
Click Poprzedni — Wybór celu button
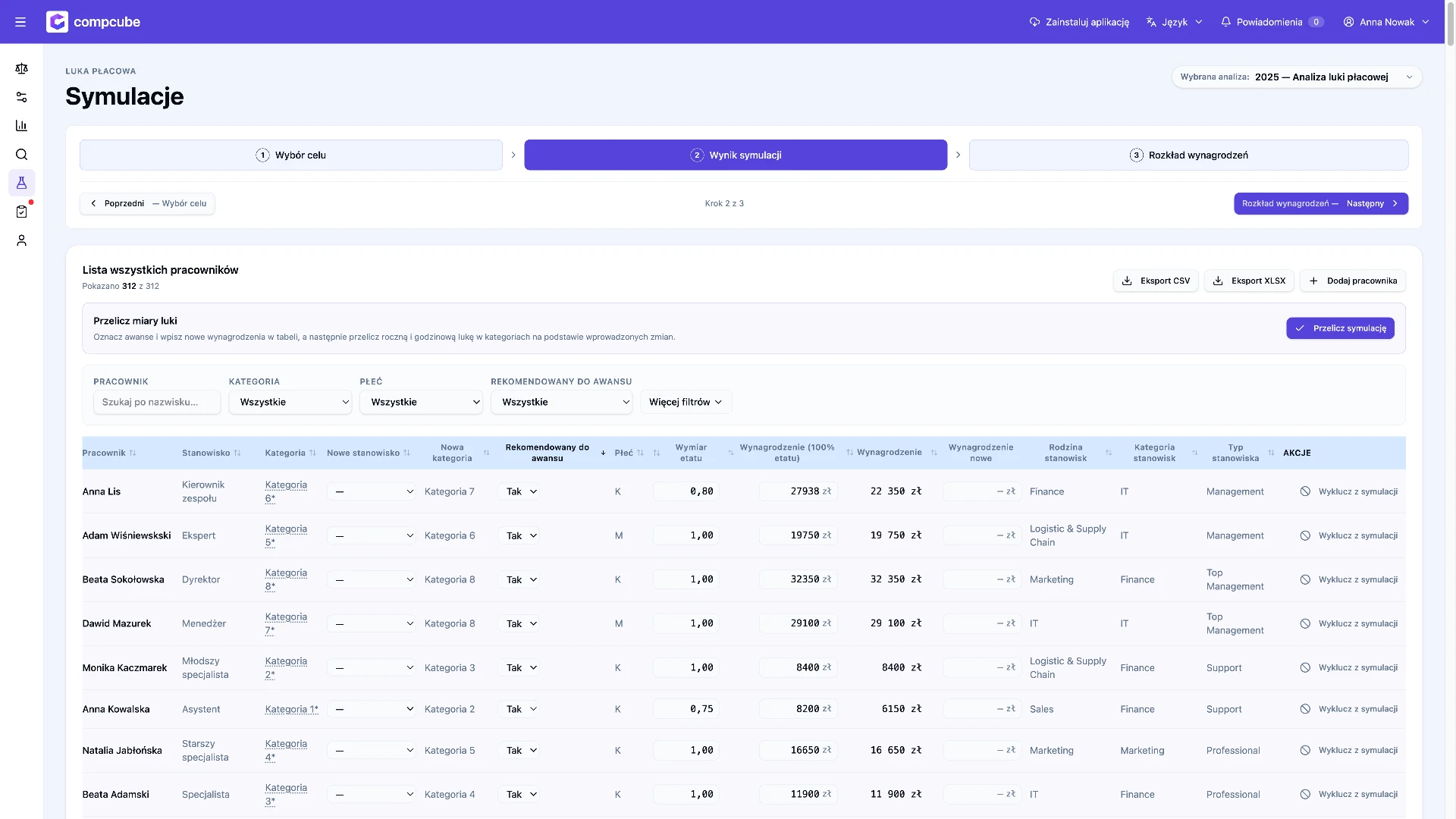point(147,203)
